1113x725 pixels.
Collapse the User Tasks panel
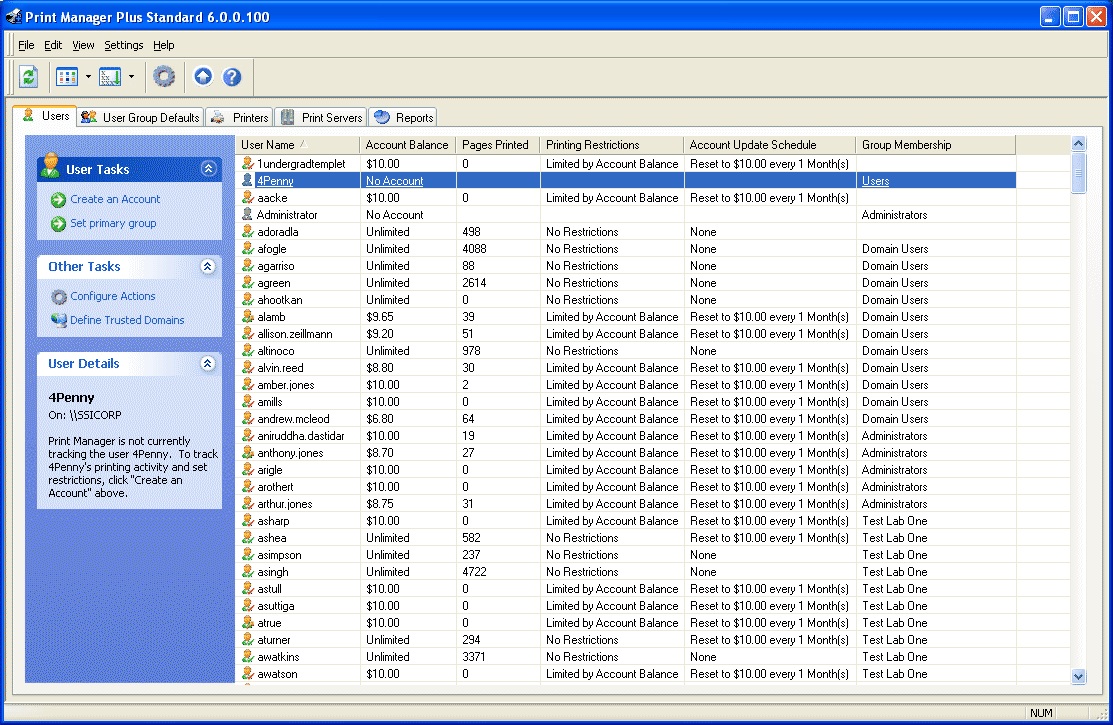[208, 170]
